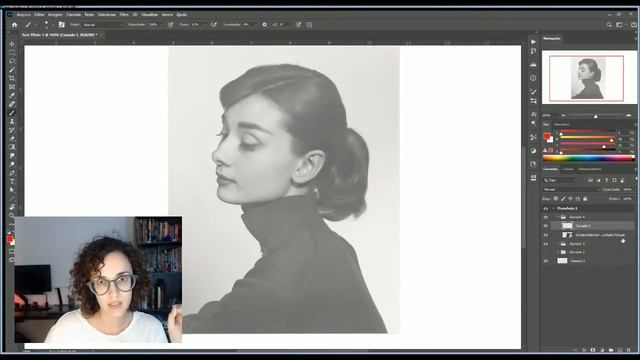Enable airbrush build-up effect
This screenshot has width=640, height=360.
click(214, 25)
